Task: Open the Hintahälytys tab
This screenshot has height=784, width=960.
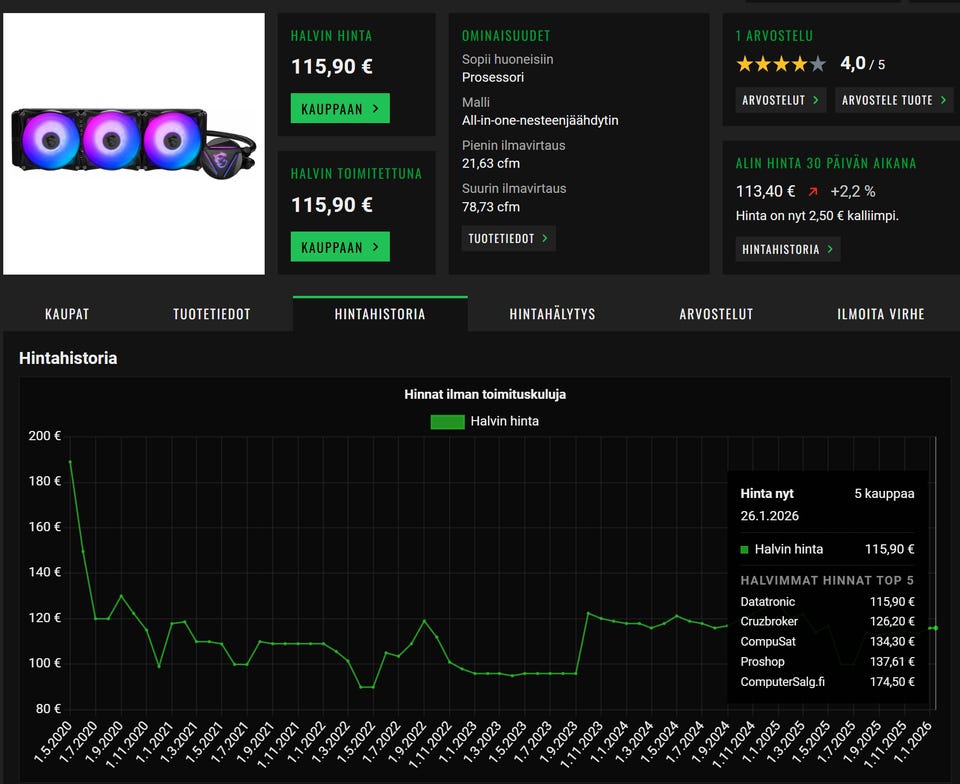Action: (x=552, y=314)
